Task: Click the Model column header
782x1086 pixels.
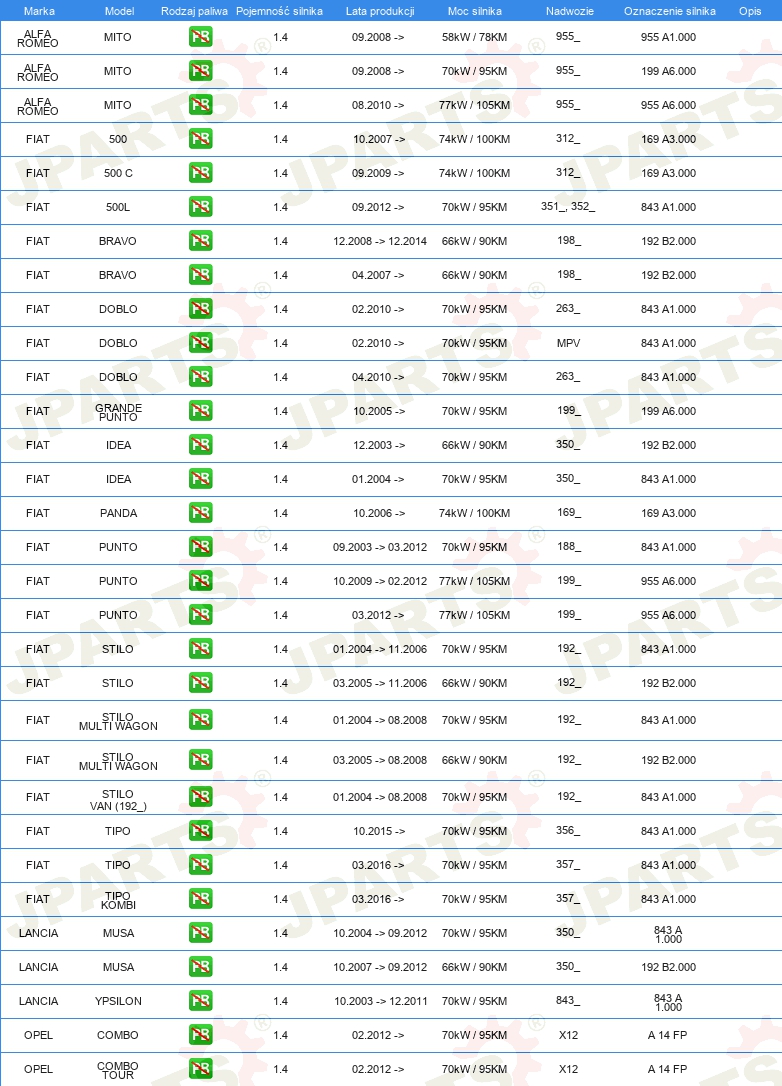Action: pos(119,11)
